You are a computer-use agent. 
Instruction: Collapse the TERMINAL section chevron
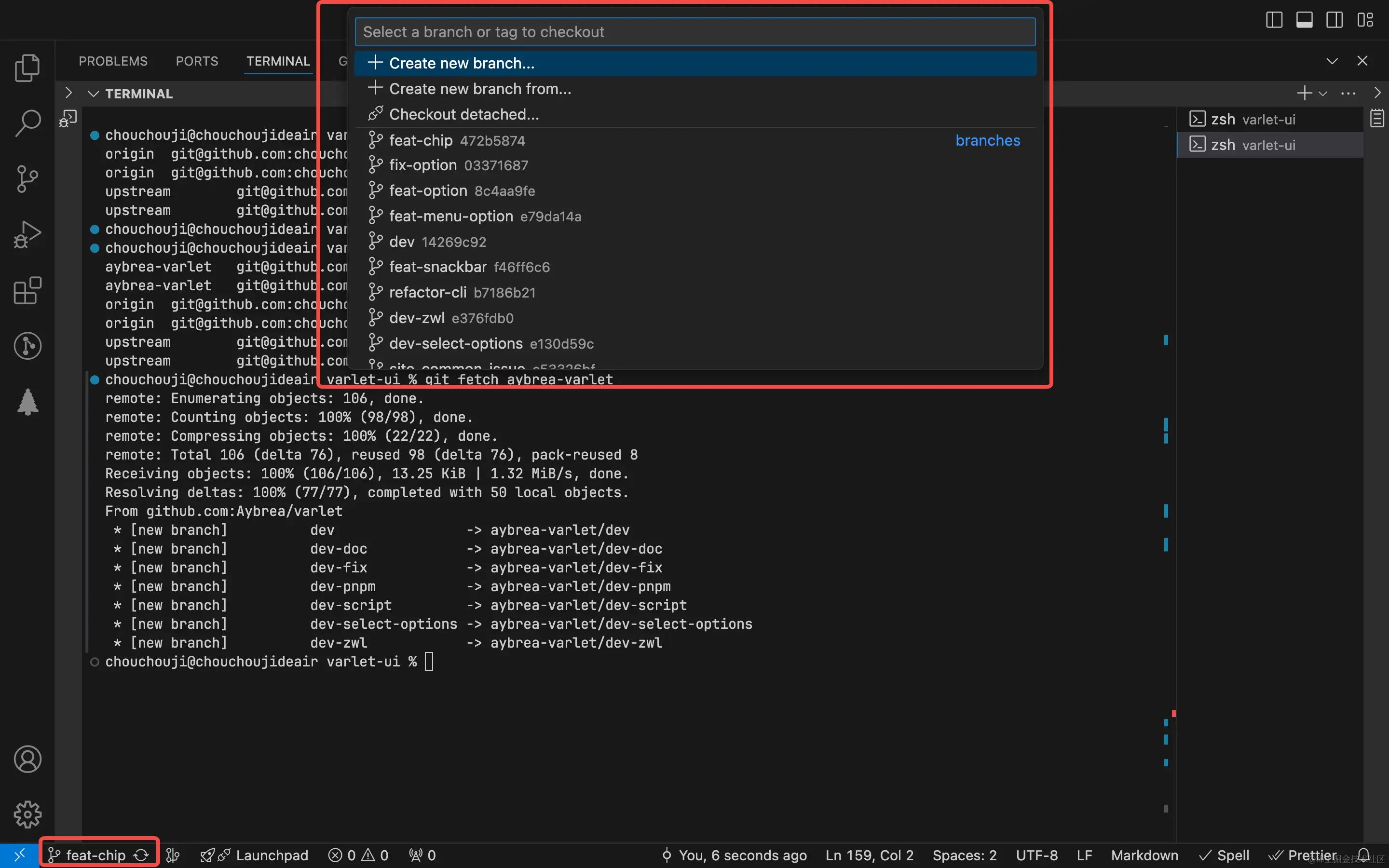pyautogui.click(x=93, y=94)
